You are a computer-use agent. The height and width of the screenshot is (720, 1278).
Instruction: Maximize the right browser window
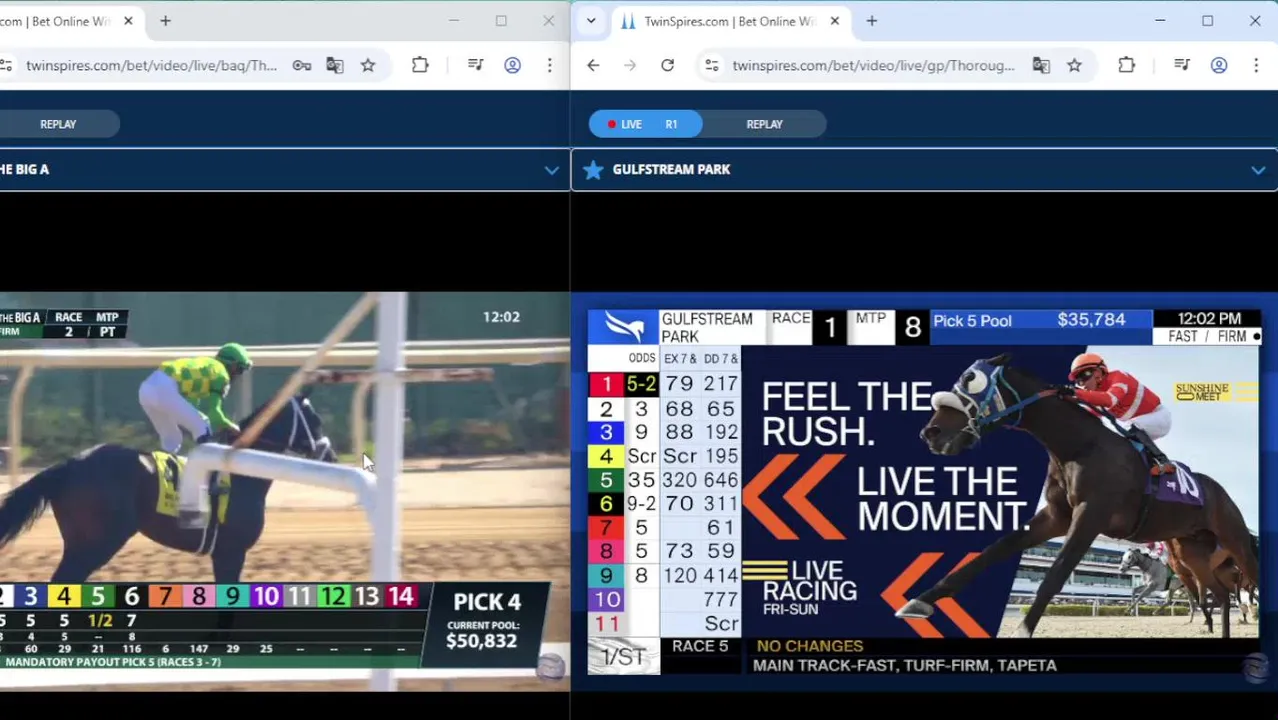coord(1207,21)
